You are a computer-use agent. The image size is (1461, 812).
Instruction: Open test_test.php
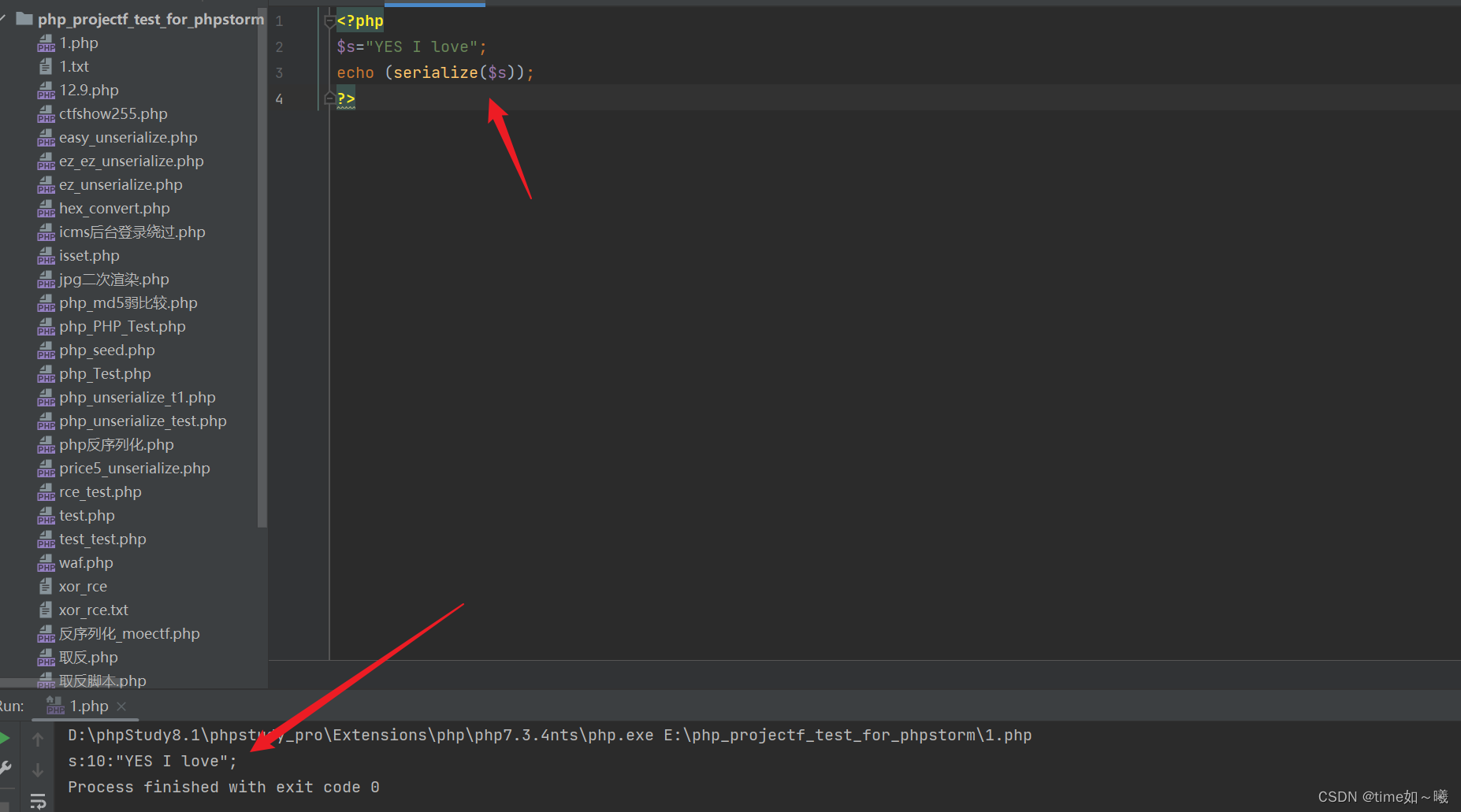pos(102,539)
